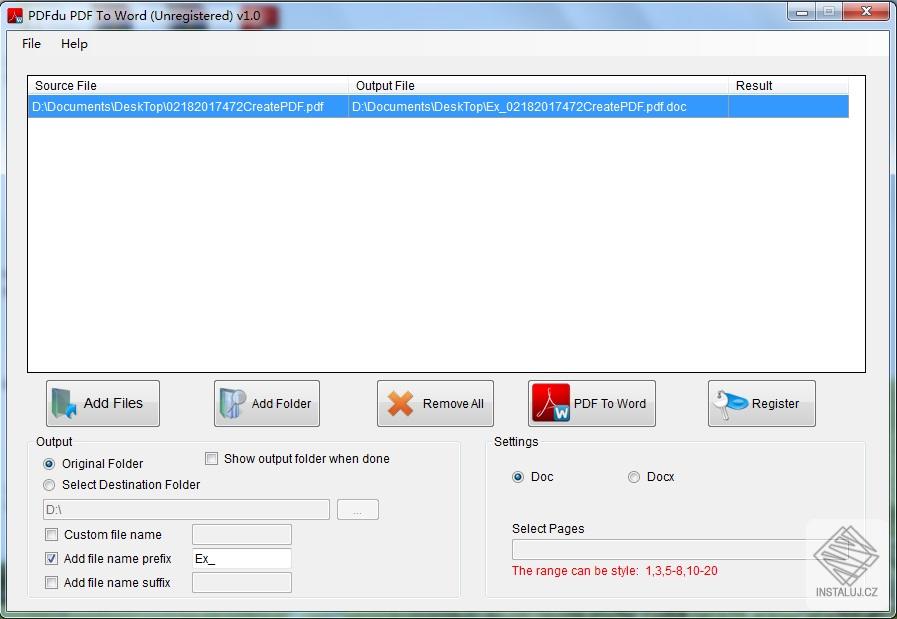897x619 pixels.
Task: Select source file 02182017472CreatePDF.pdf cell
Action: click(x=188, y=107)
